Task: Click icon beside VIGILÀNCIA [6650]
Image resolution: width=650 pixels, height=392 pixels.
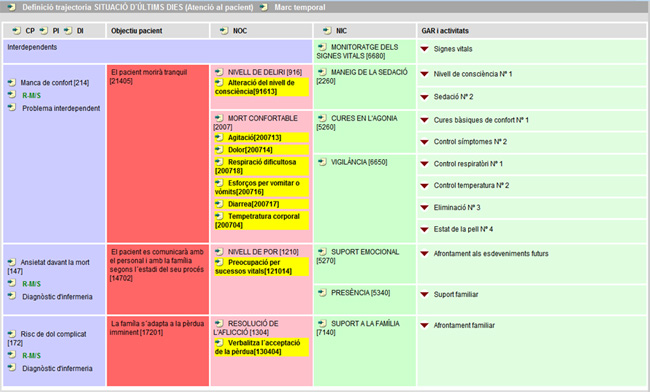Action: tap(322, 162)
